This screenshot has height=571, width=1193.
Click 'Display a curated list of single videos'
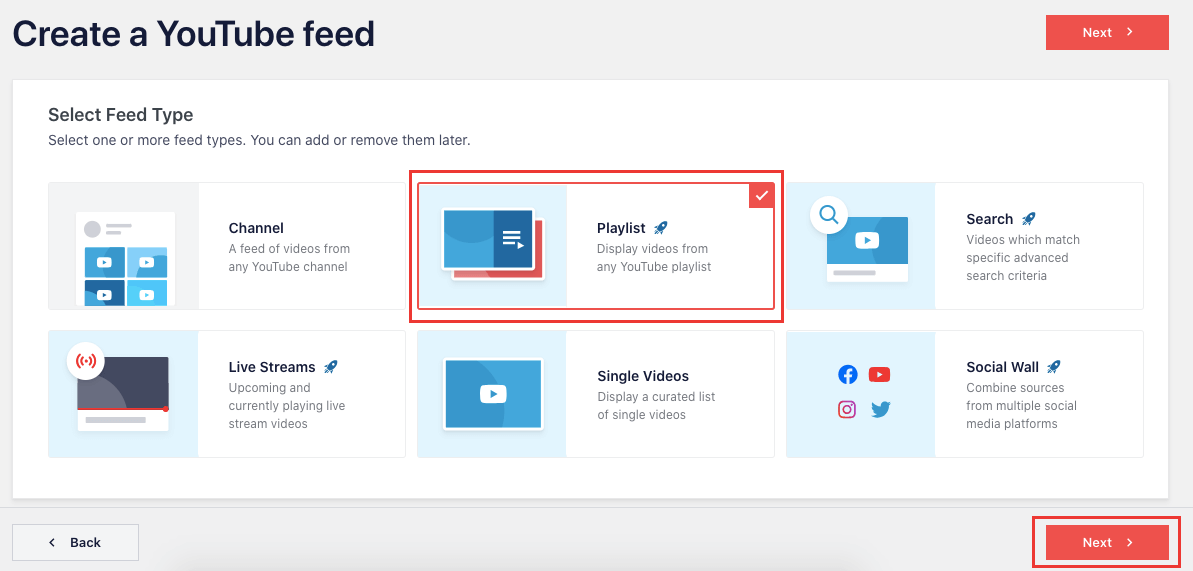point(656,406)
